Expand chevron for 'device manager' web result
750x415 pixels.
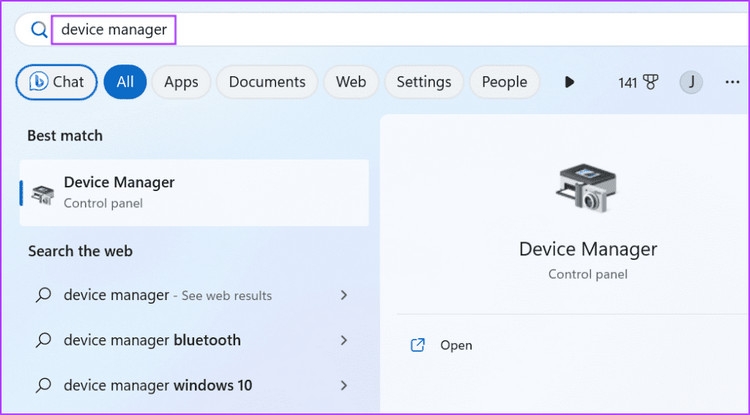click(343, 295)
